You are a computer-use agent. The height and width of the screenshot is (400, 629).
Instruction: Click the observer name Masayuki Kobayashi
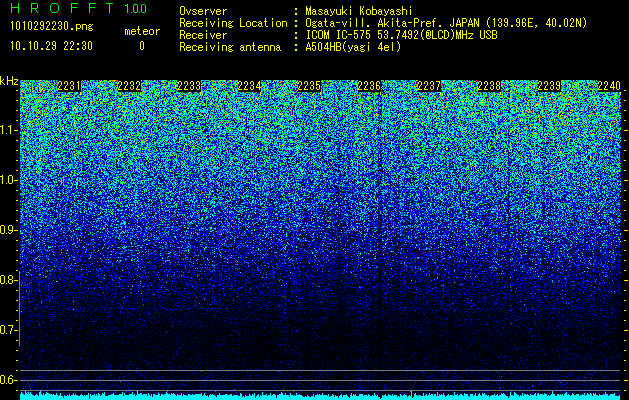click(359, 11)
